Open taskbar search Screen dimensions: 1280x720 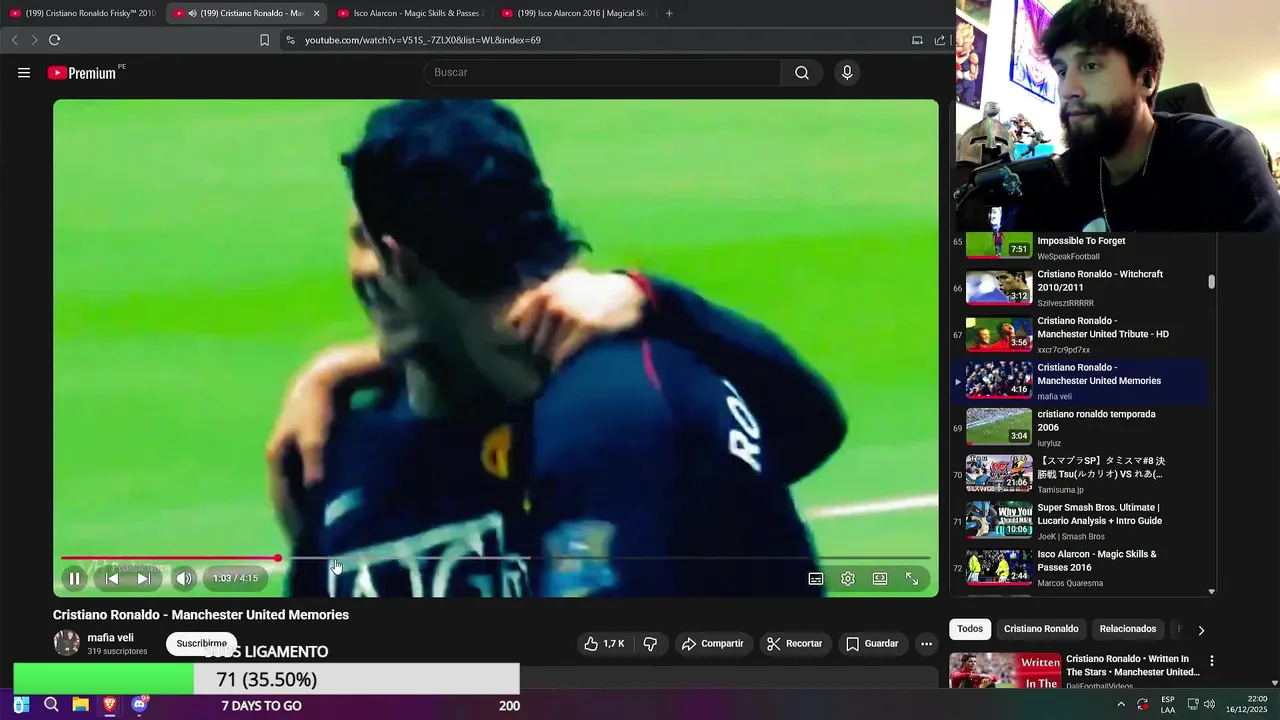click(51, 705)
